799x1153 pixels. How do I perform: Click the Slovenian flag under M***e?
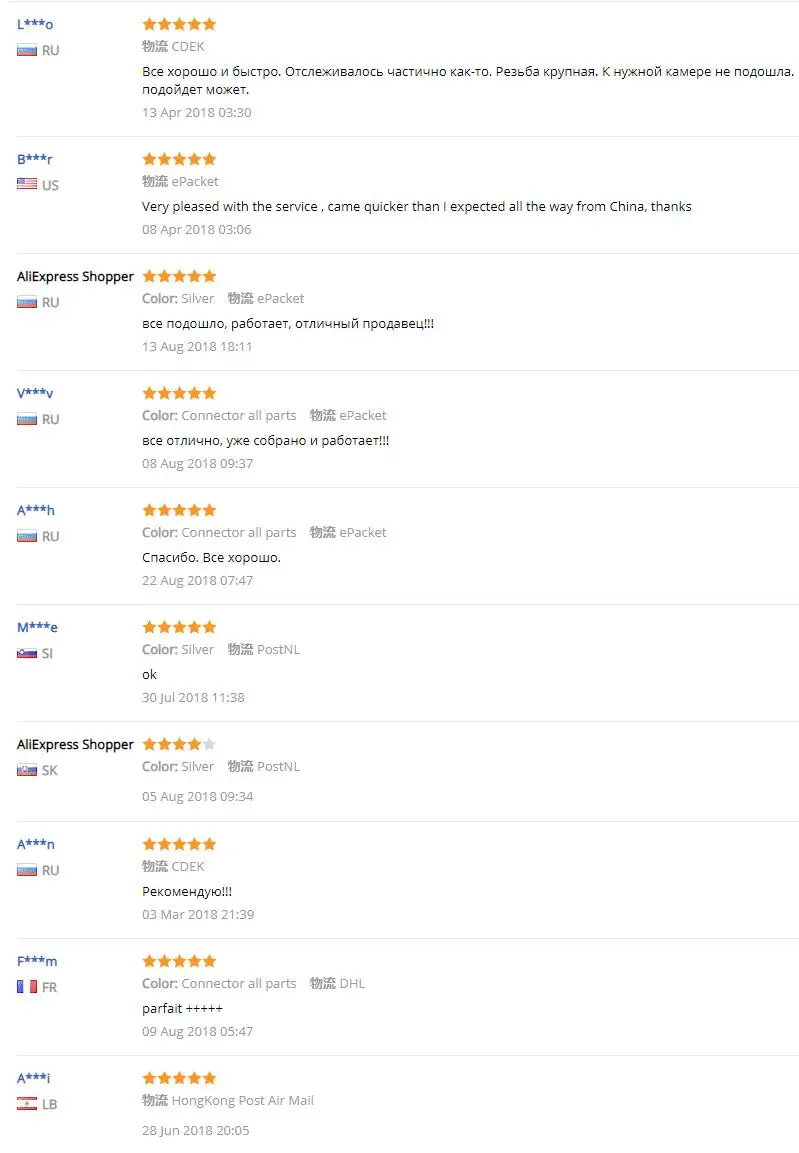tap(27, 653)
